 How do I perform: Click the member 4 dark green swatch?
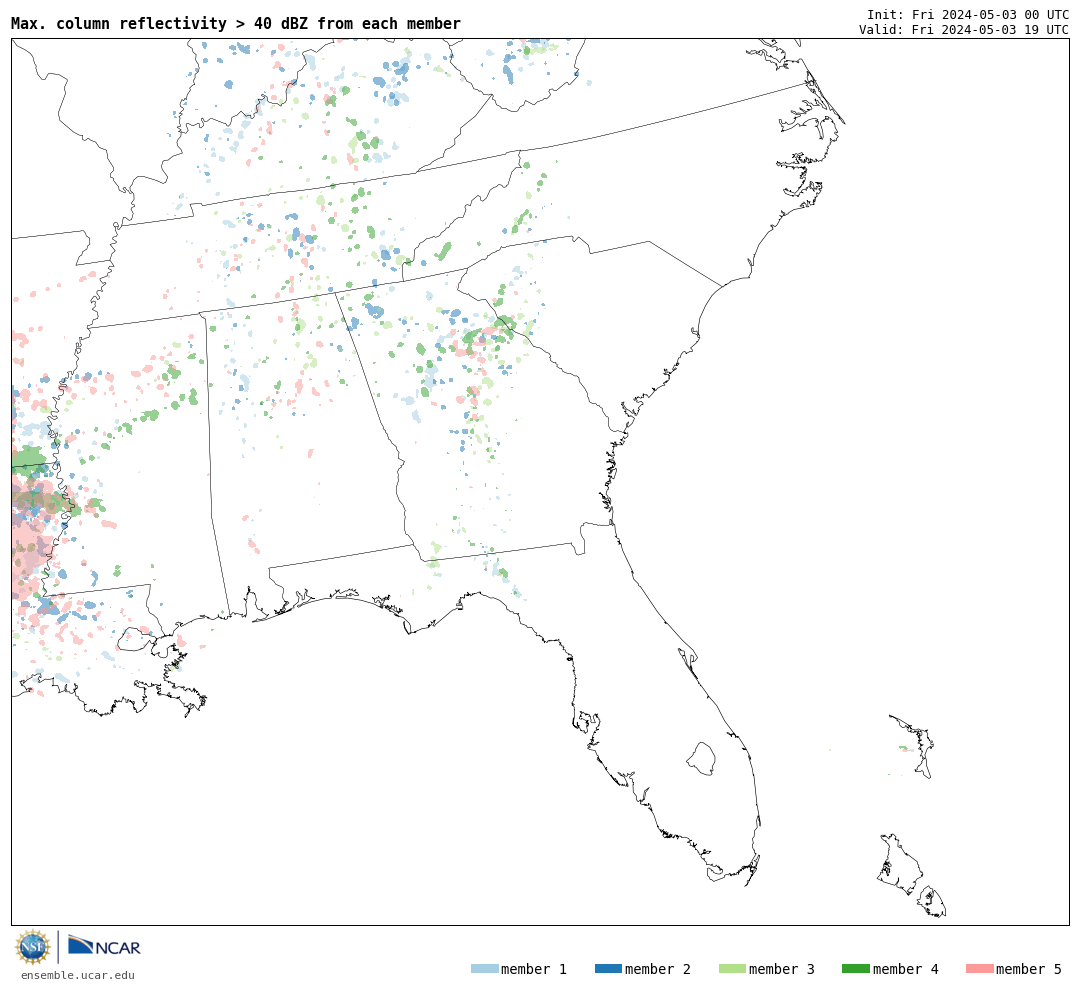pyautogui.click(x=856, y=969)
